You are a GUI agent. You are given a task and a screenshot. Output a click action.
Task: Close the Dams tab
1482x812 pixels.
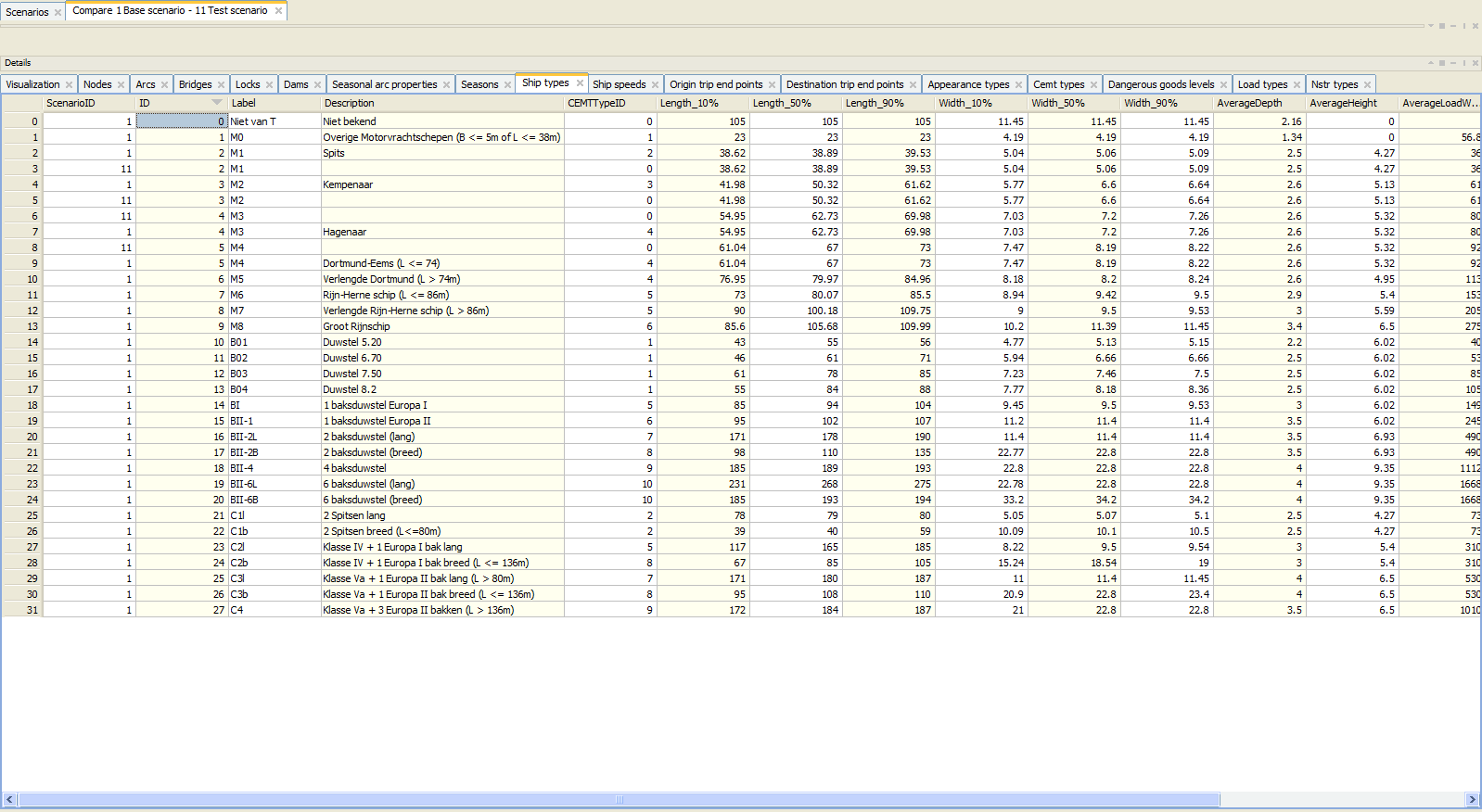317,84
